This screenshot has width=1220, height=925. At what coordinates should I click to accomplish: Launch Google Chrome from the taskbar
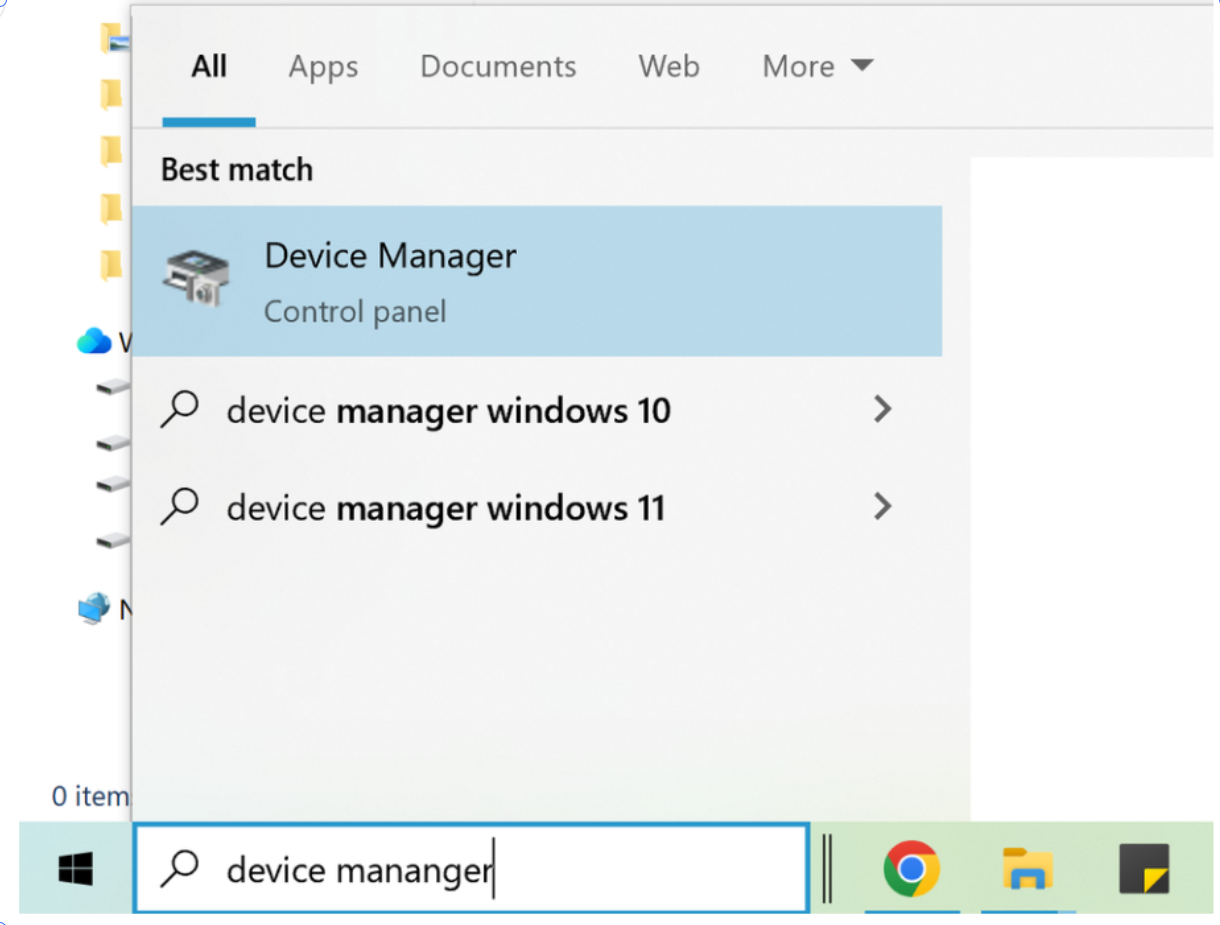coord(910,868)
